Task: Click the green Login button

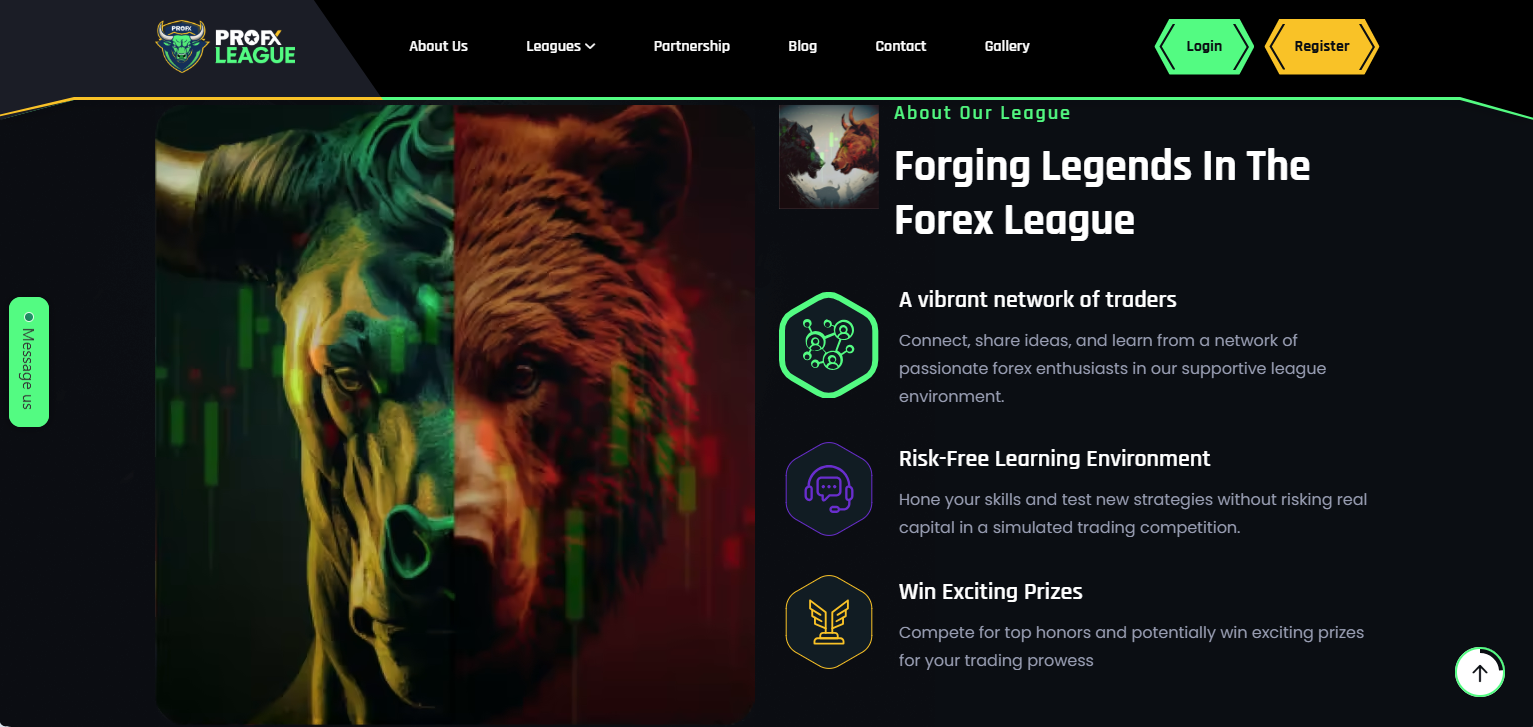Action: point(1204,46)
